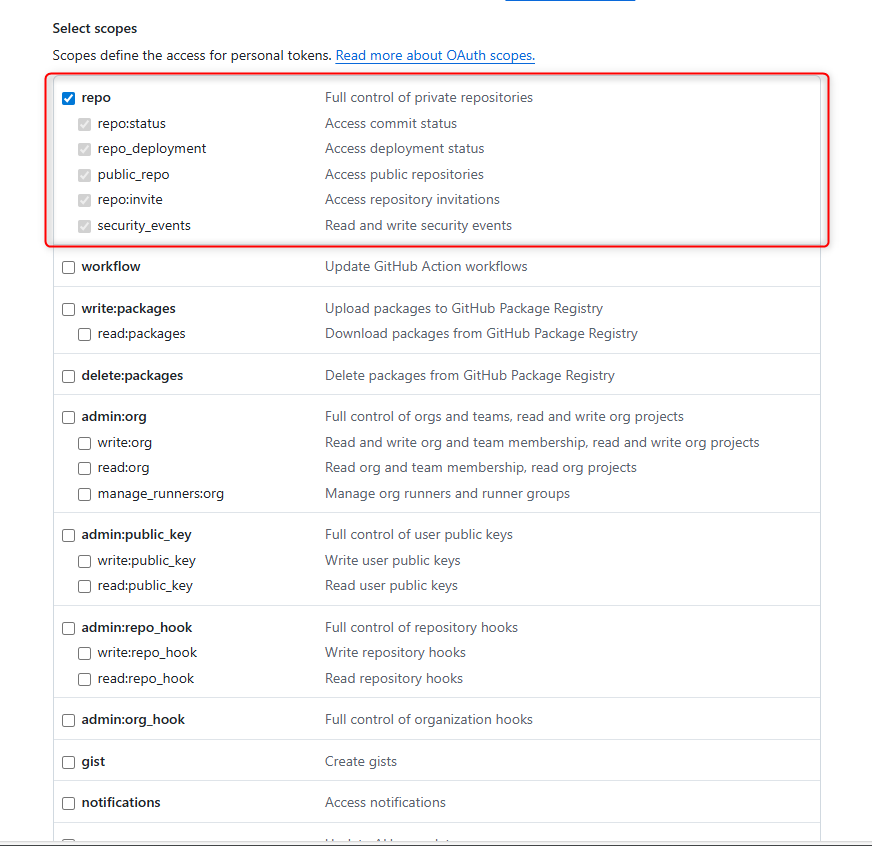Enable the admin:repo_hook scope
Screen dimensions: 872x846
coord(68,628)
